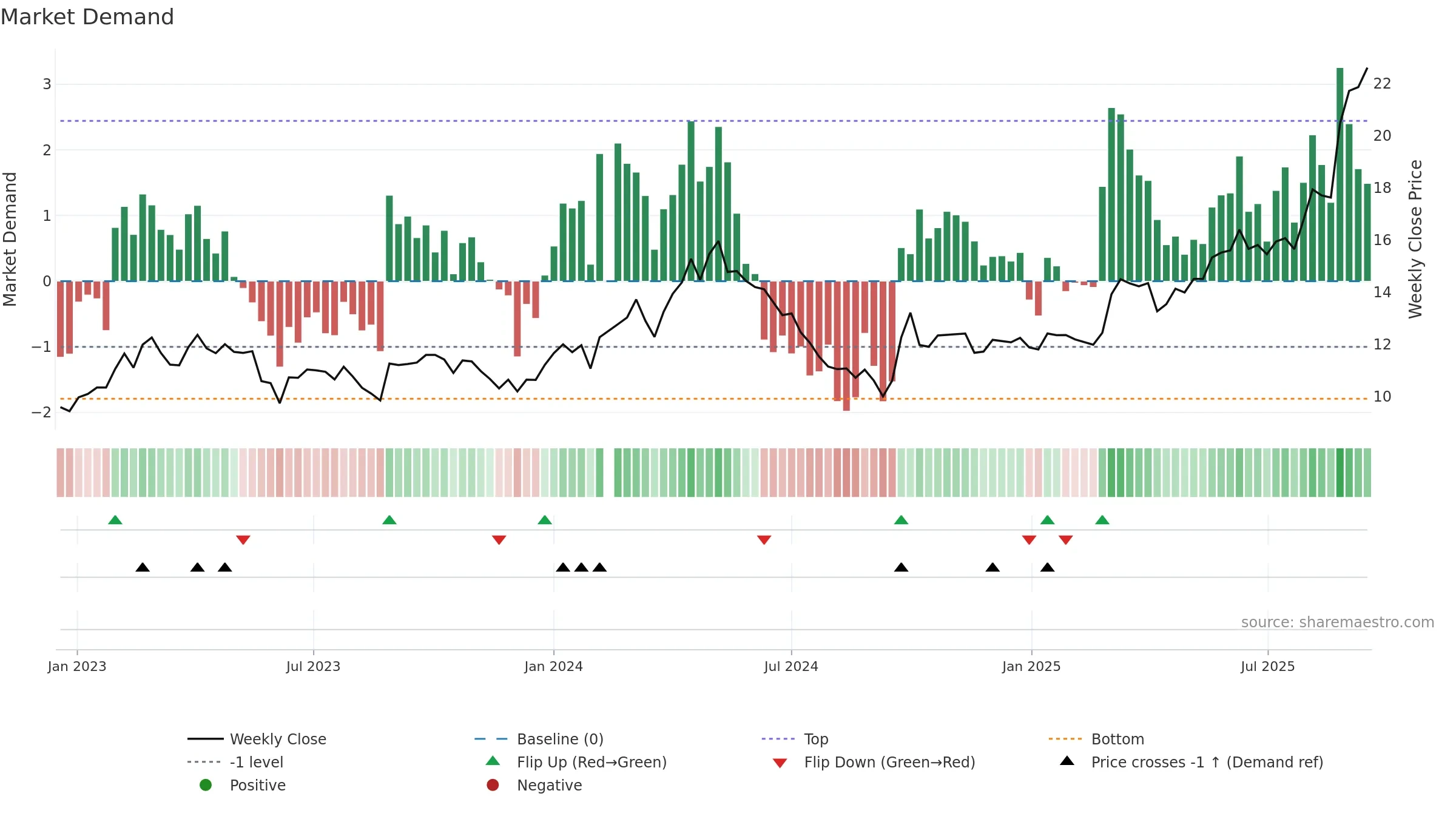Click the 10 tick on the price axis

[1383, 397]
